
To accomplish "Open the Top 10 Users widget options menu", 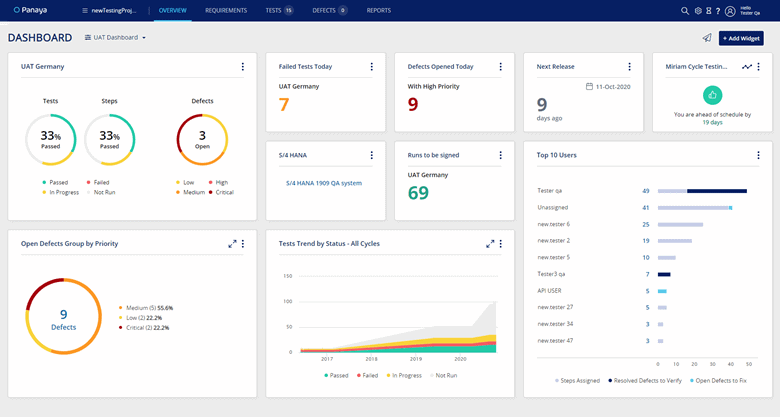I will point(759,155).
